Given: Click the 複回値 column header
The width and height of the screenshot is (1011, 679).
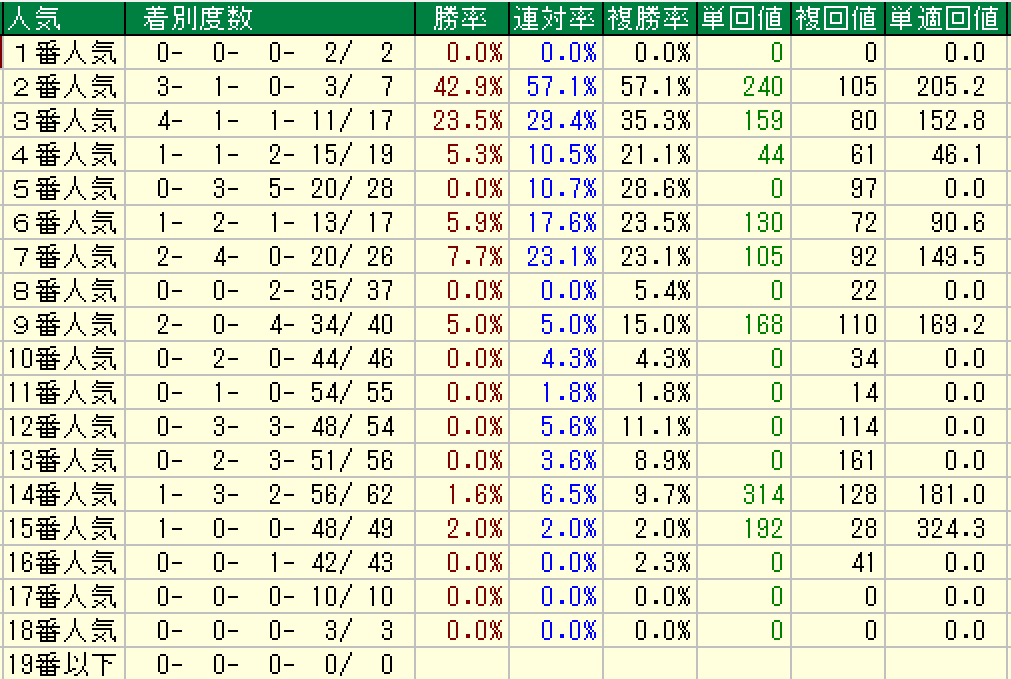Looking at the screenshot, I should 837,18.
